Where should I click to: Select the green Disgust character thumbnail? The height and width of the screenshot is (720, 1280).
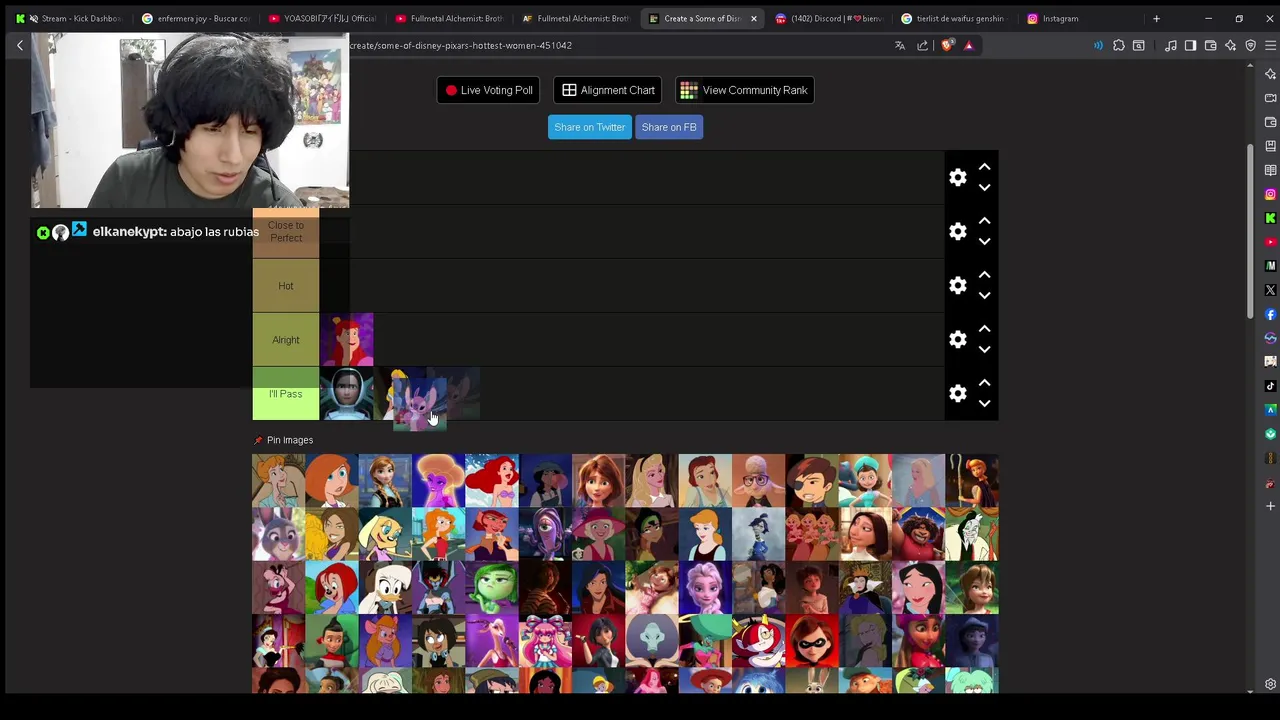pos(492,588)
